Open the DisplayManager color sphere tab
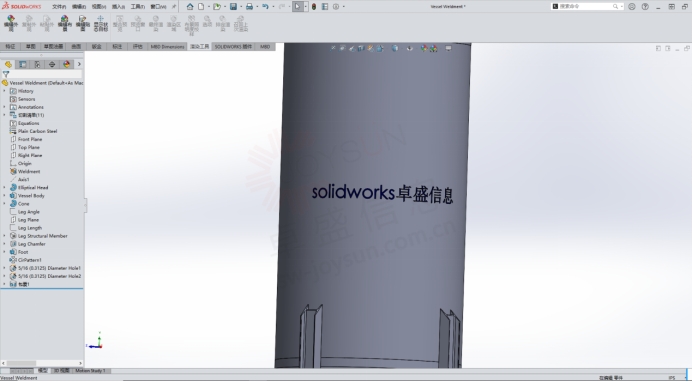The height and width of the screenshot is (382, 693). click(x=66, y=65)
